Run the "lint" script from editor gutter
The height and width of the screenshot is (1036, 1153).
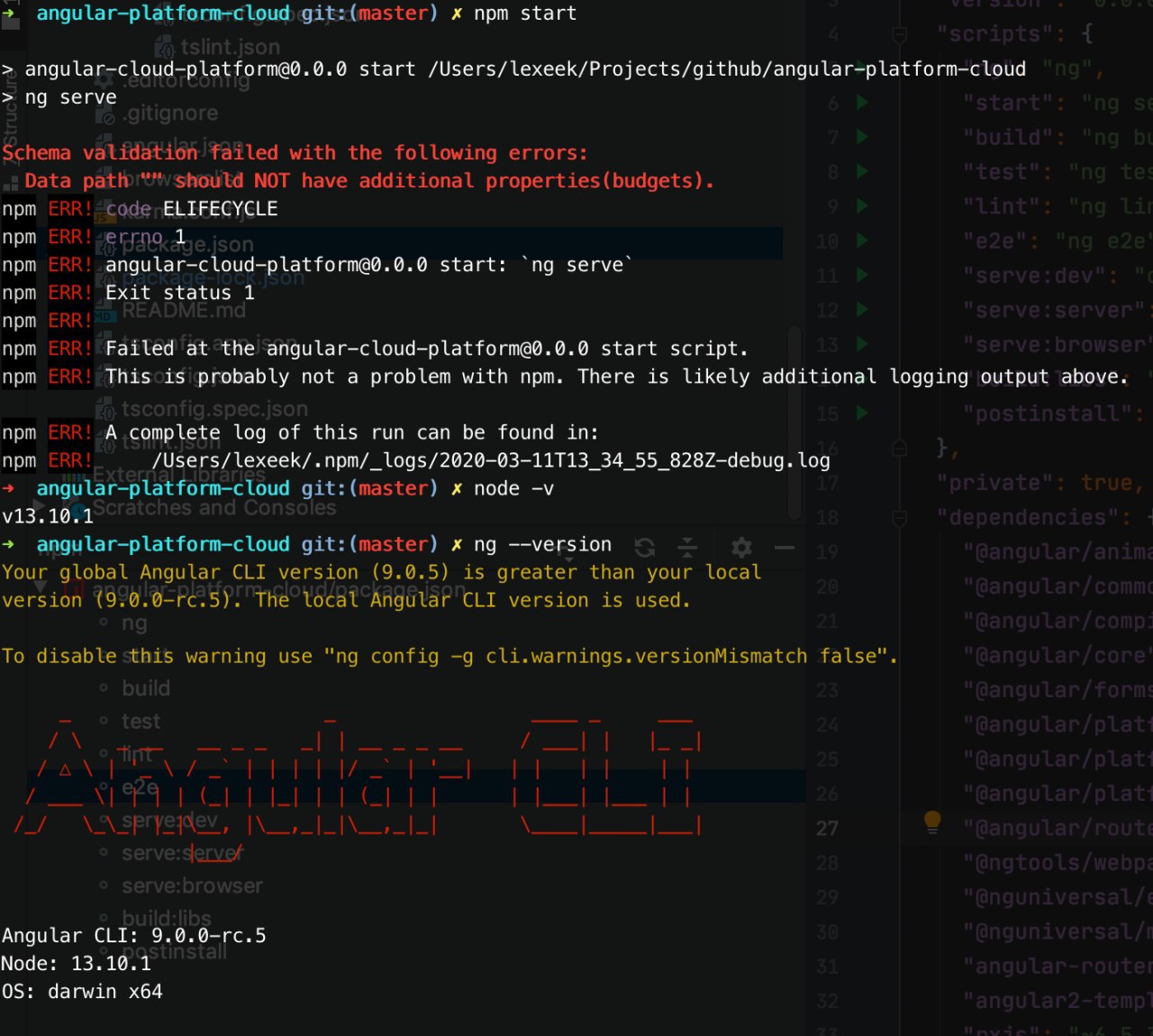click(x=862, y=206)
